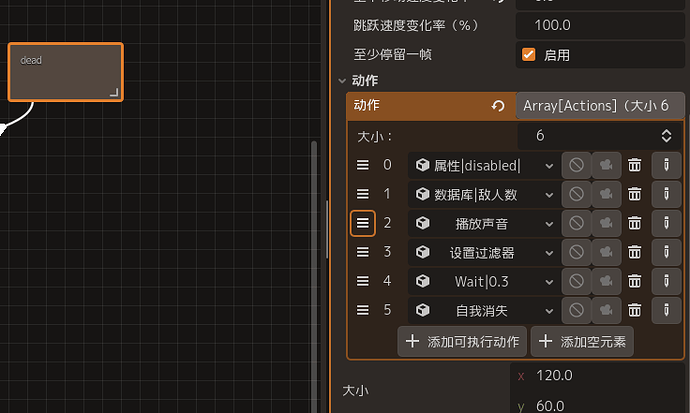Open the dropdown arrow of 设置过滤器 resource
690x413 pixels.
tap(549, 253)
